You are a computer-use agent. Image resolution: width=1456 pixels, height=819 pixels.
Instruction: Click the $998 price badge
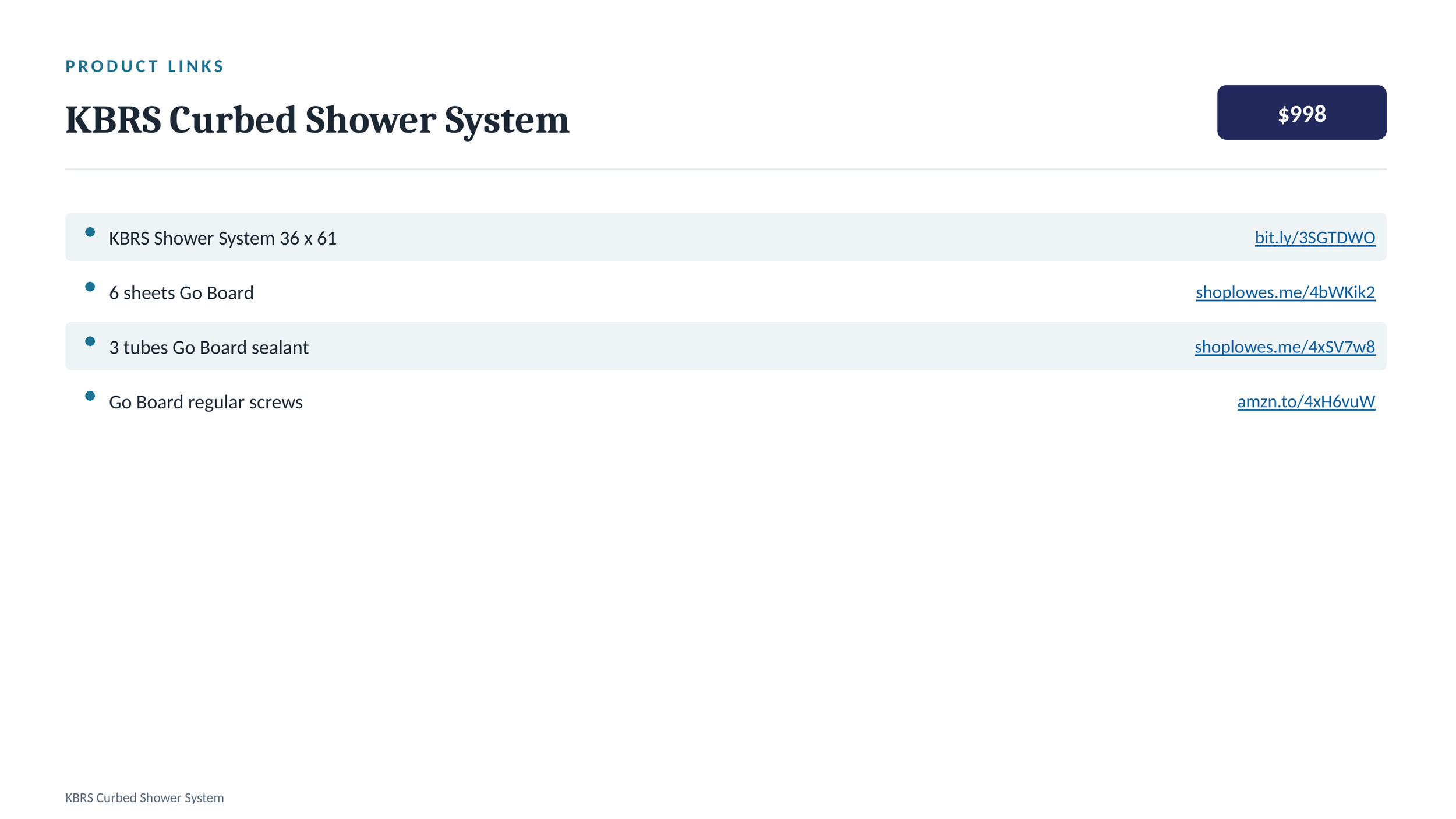click(1301, 112)
